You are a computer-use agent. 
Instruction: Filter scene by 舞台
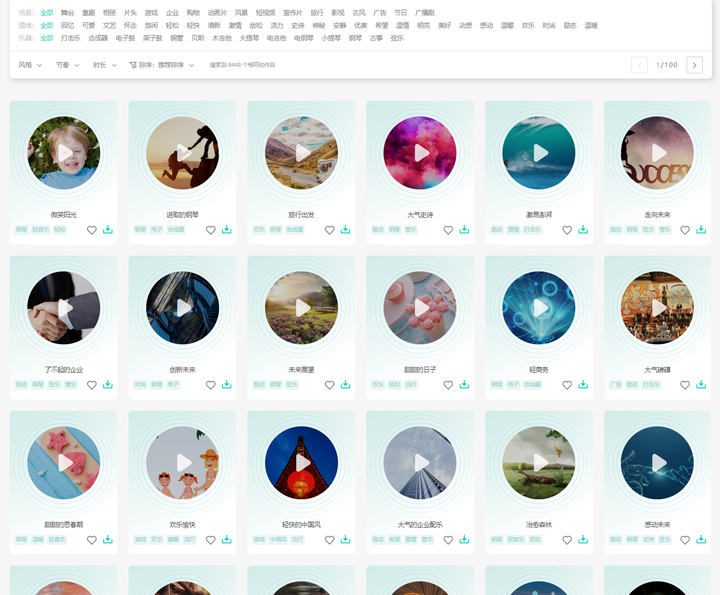68,13
